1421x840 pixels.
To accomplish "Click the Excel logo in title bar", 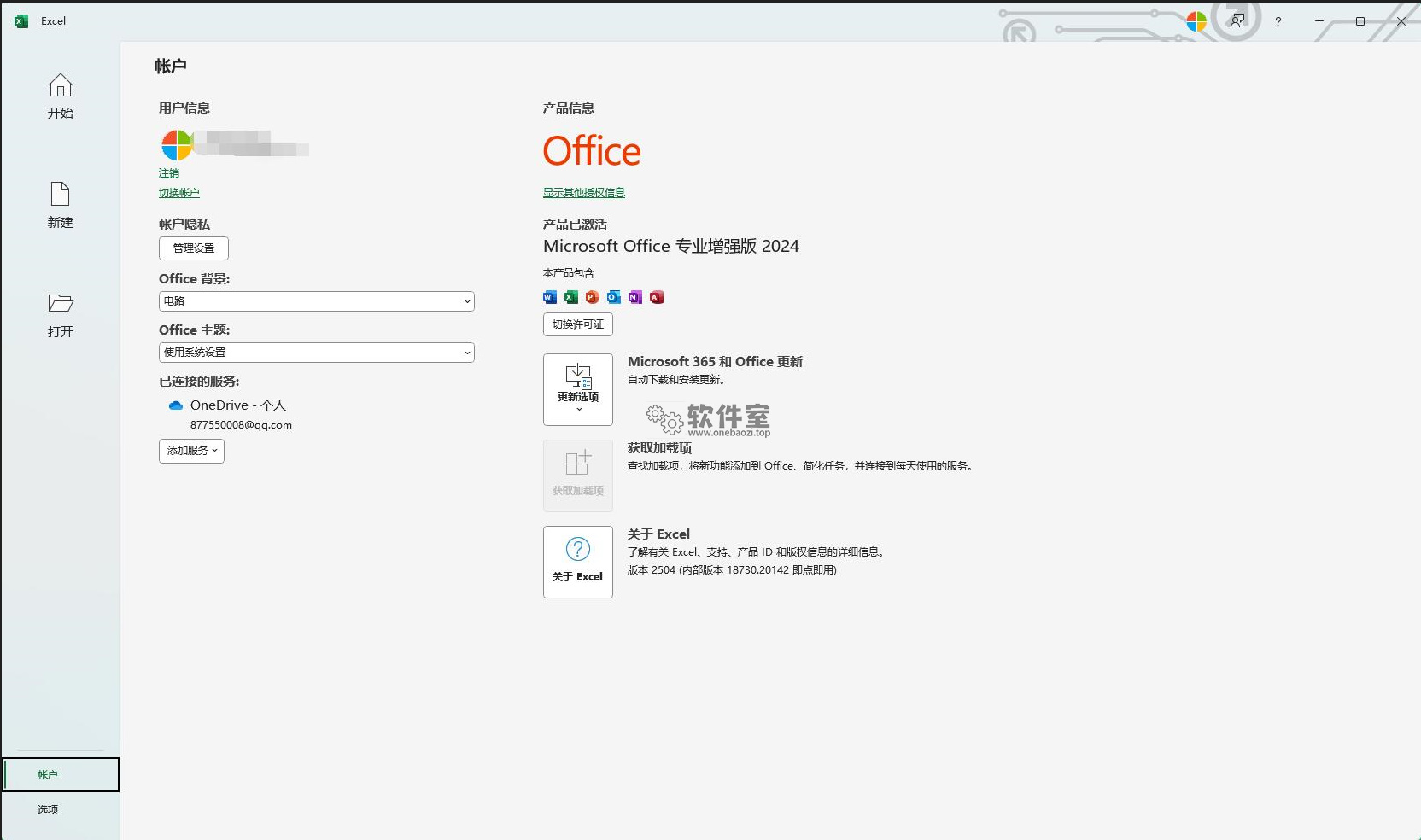I will pos(21,21).
